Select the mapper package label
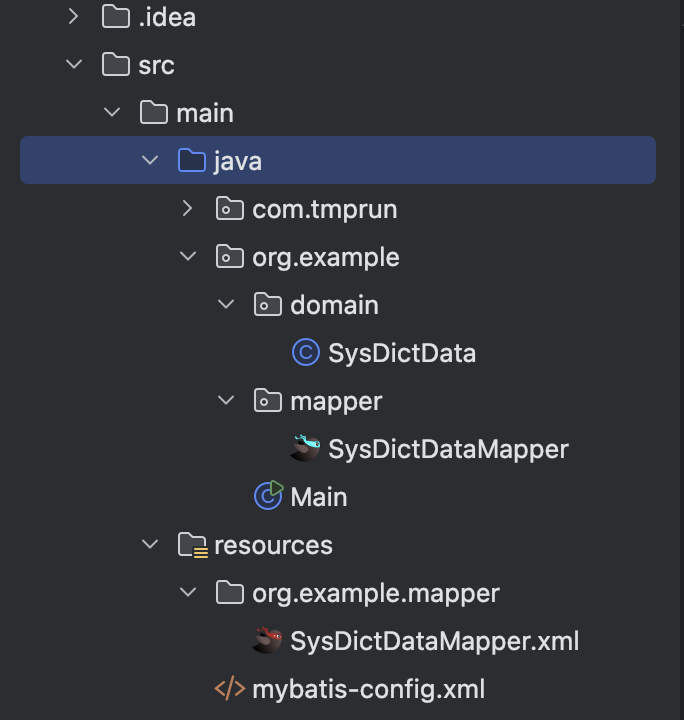Screen dimensions: 684x720 coord(336,402)
